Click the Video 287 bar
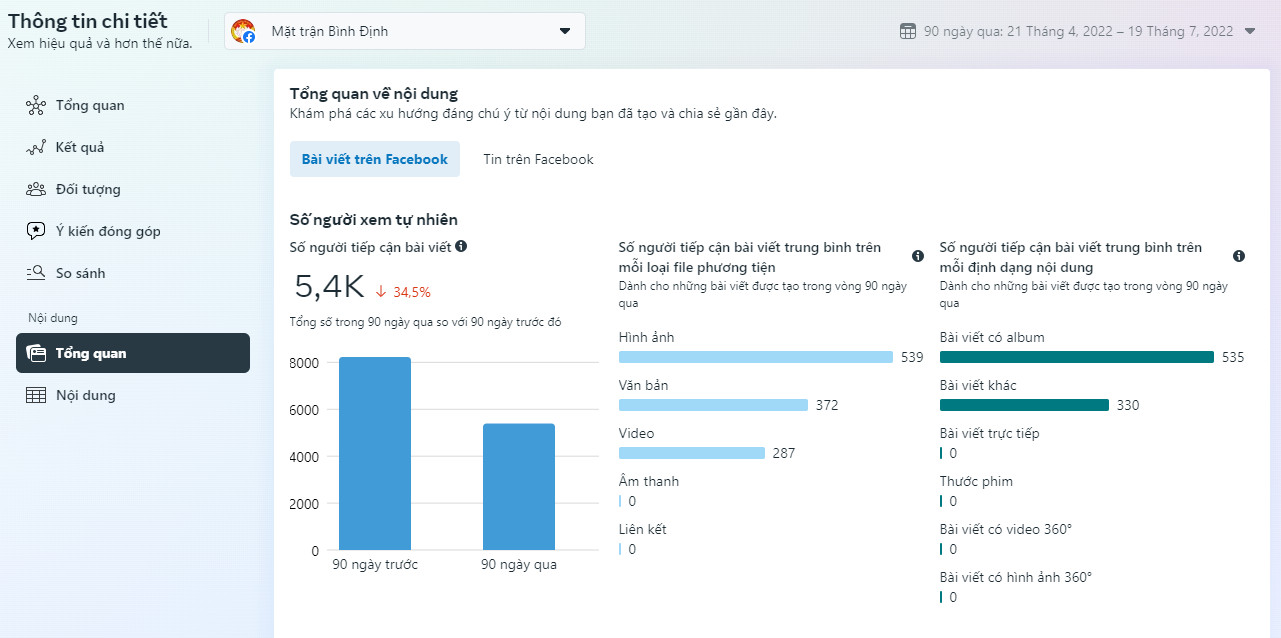The image size is (1281, 638). (692, 453)
